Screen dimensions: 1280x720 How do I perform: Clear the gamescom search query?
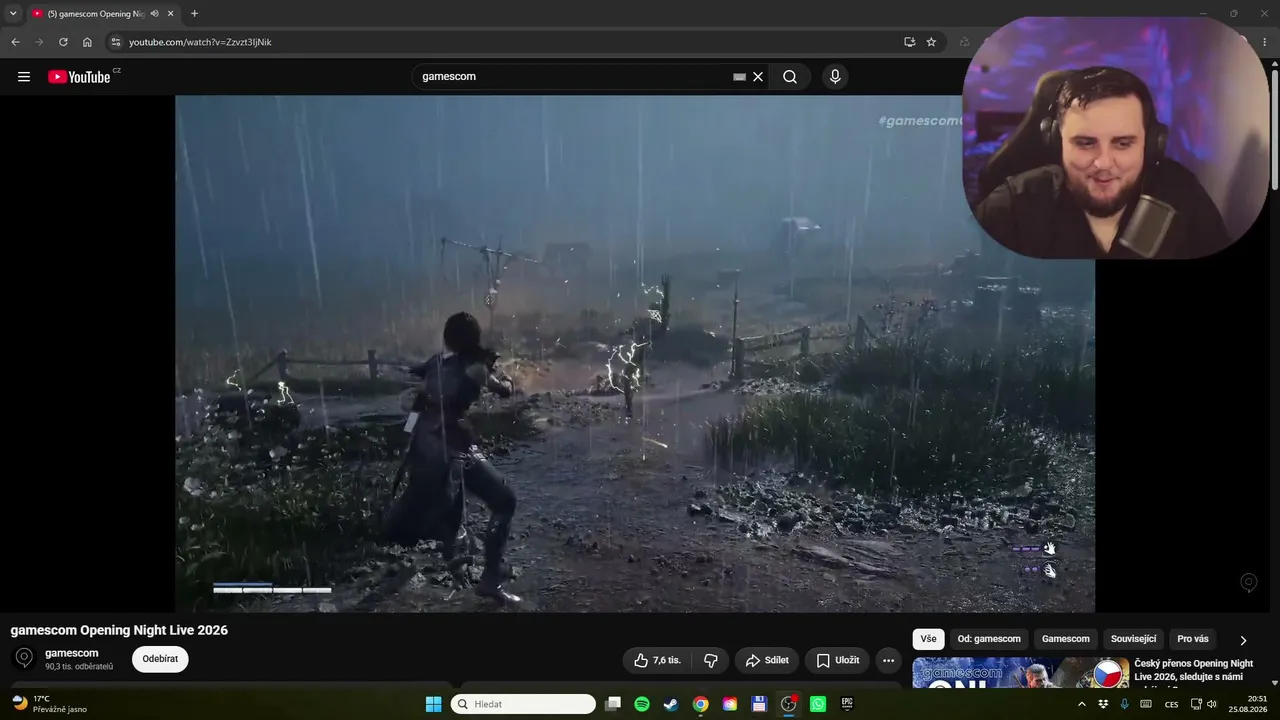(x=758, y=77)
